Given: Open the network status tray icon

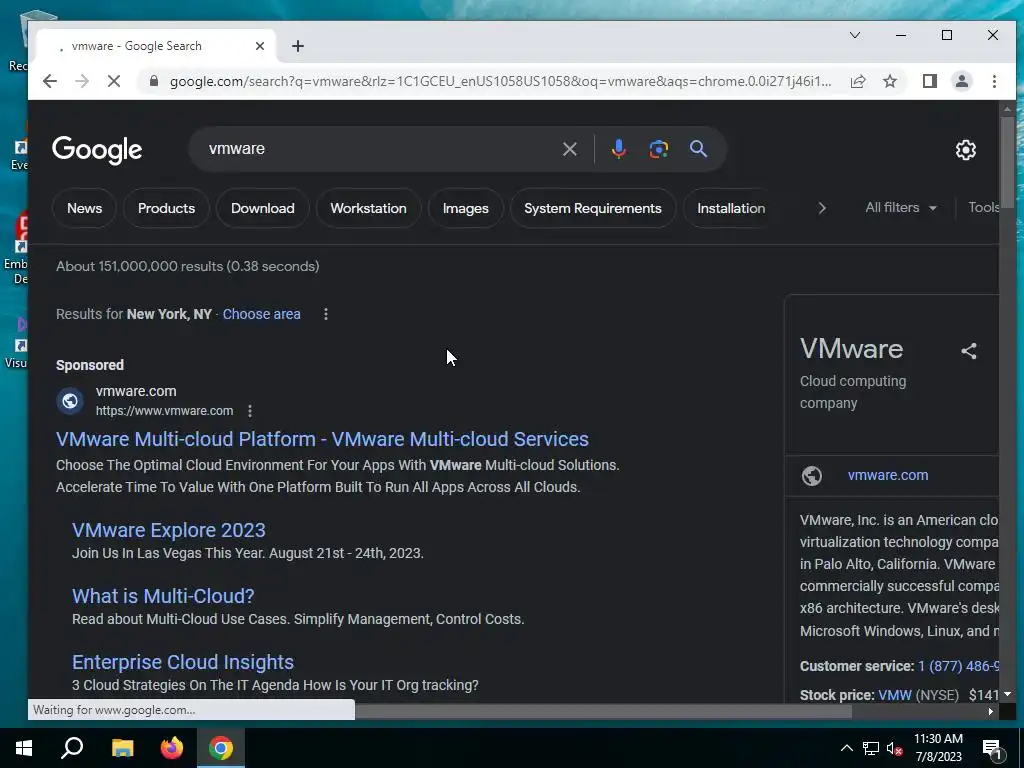Looking at the screenshot, I should tap(871, 748).
